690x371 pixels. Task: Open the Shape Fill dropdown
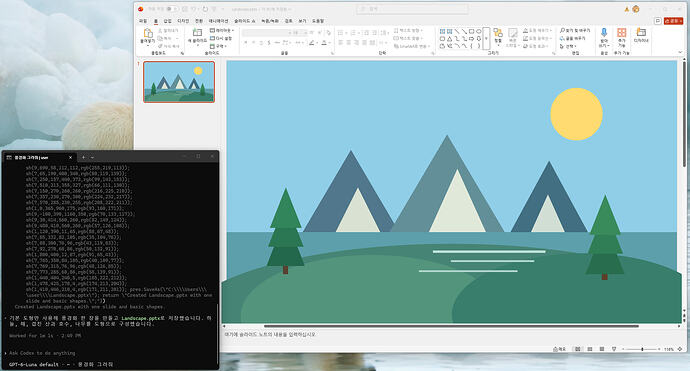537,30
